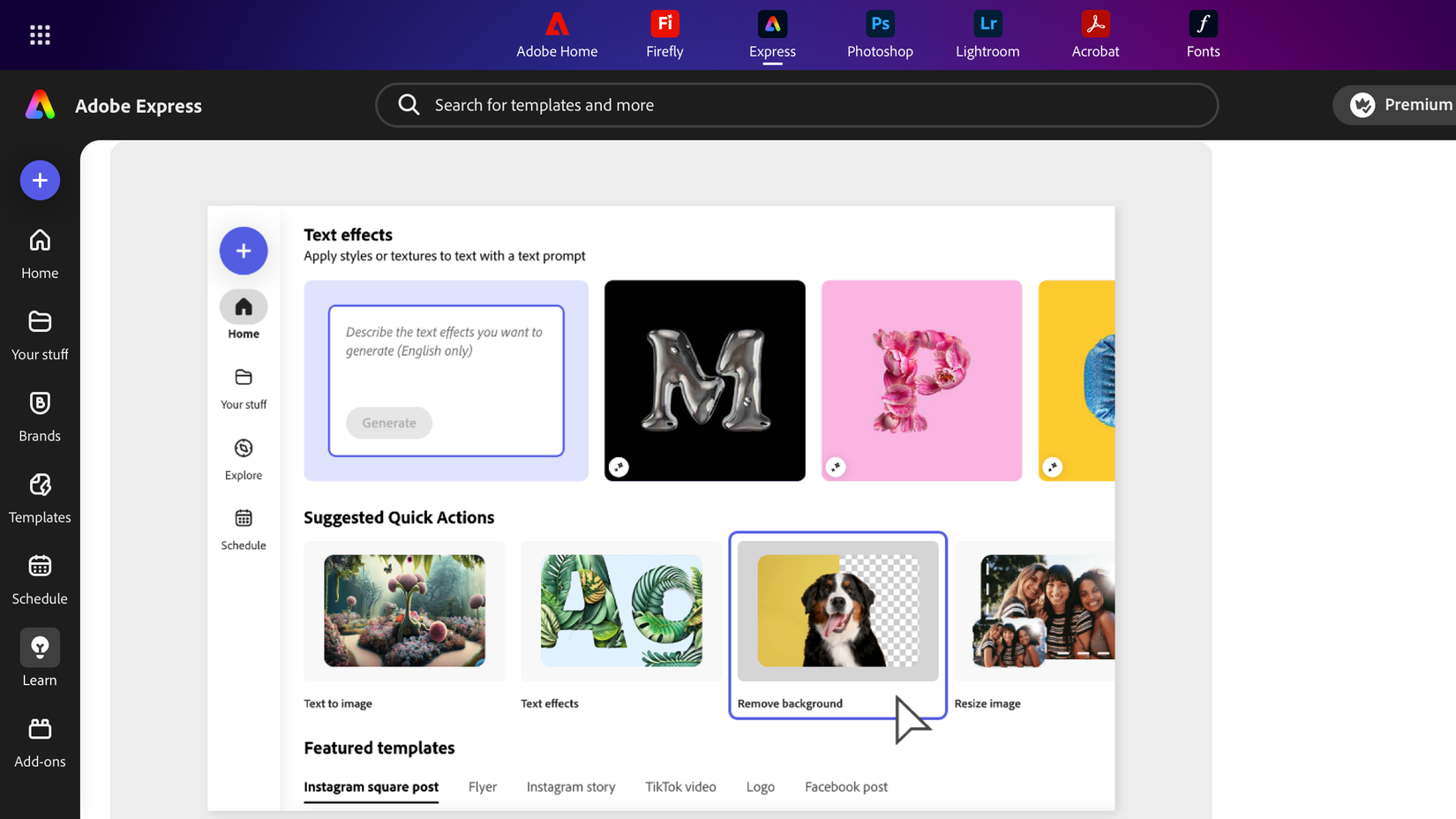This screenshot has width=1456, height=819.
Task: Click the purple plus create button in sidebar
Action: point(40,180)
